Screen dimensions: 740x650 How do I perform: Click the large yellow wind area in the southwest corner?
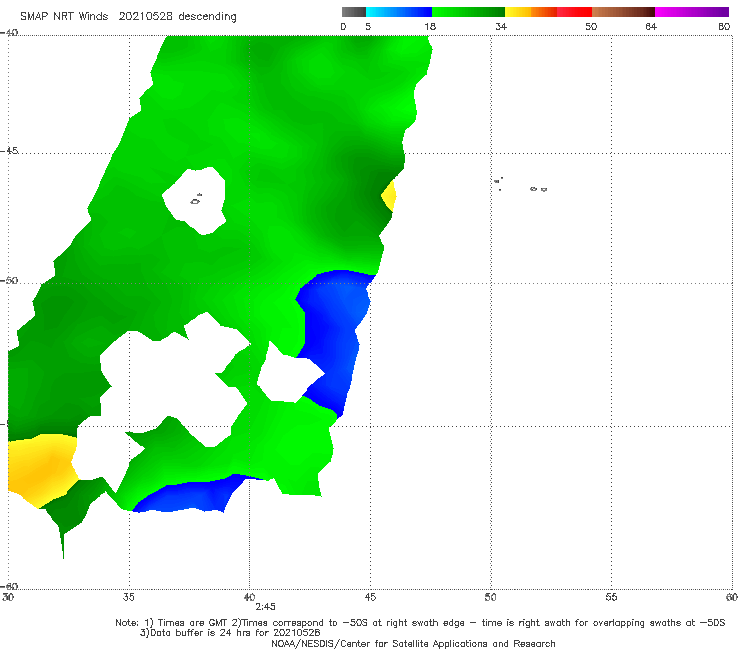pyautogui.click(x=42, y=469)
